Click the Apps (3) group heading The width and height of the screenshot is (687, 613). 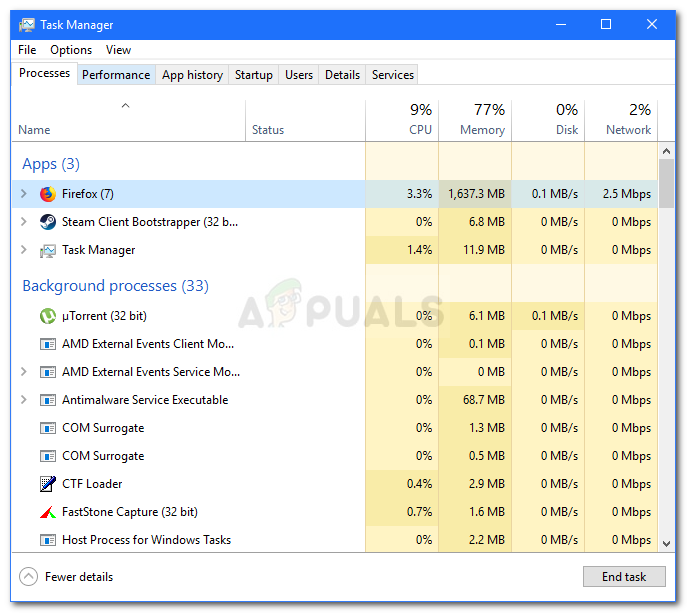(51, 164)
